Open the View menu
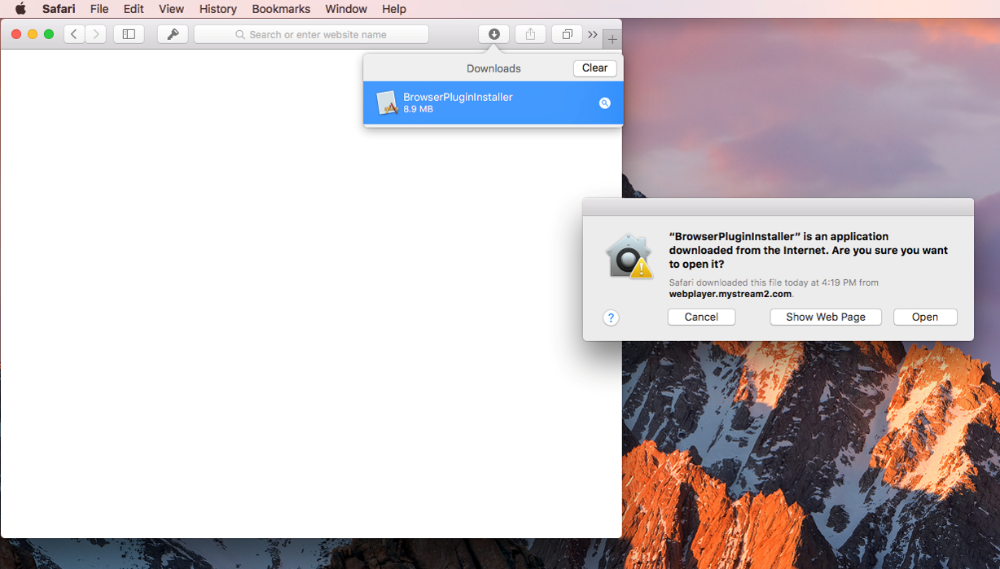The width and height of the screenshot is (1000, 569). (171, 9)
